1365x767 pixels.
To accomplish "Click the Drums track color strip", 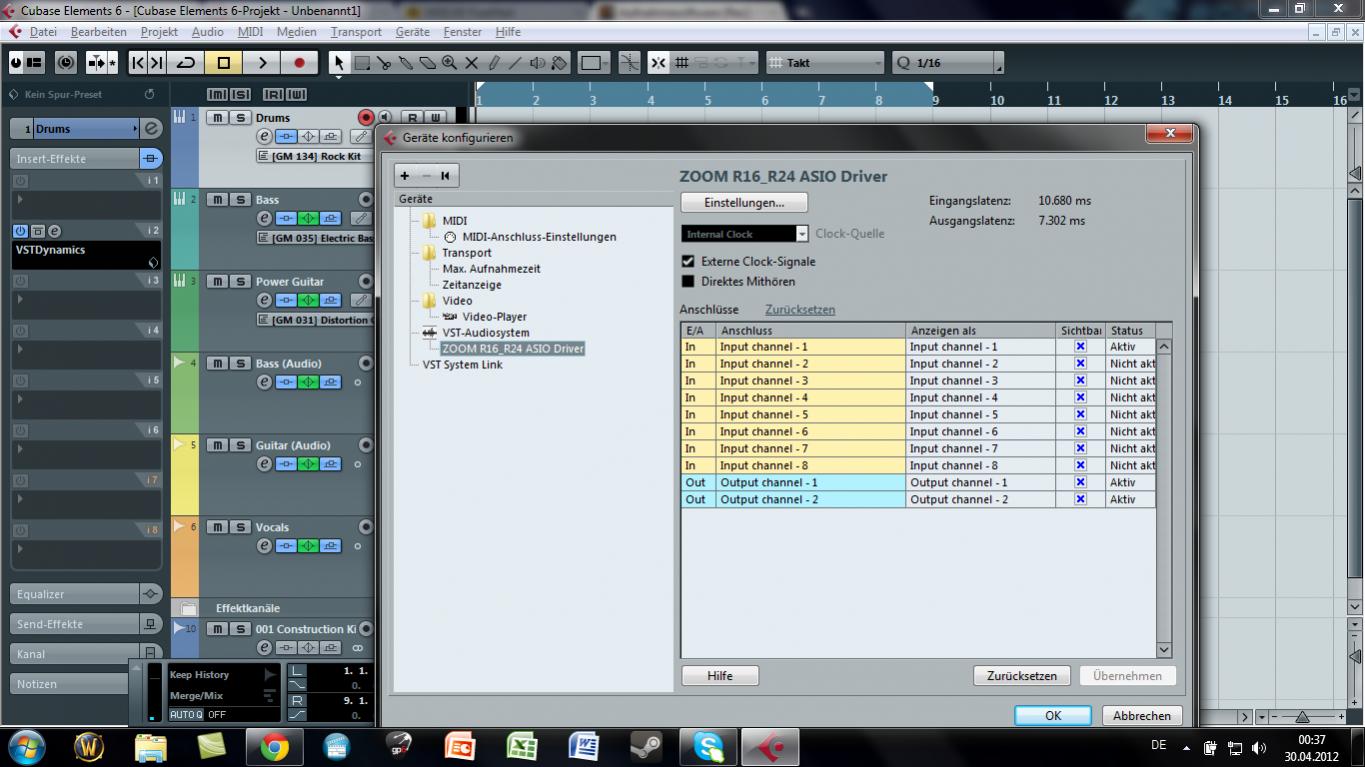I will tap(185, 147).
